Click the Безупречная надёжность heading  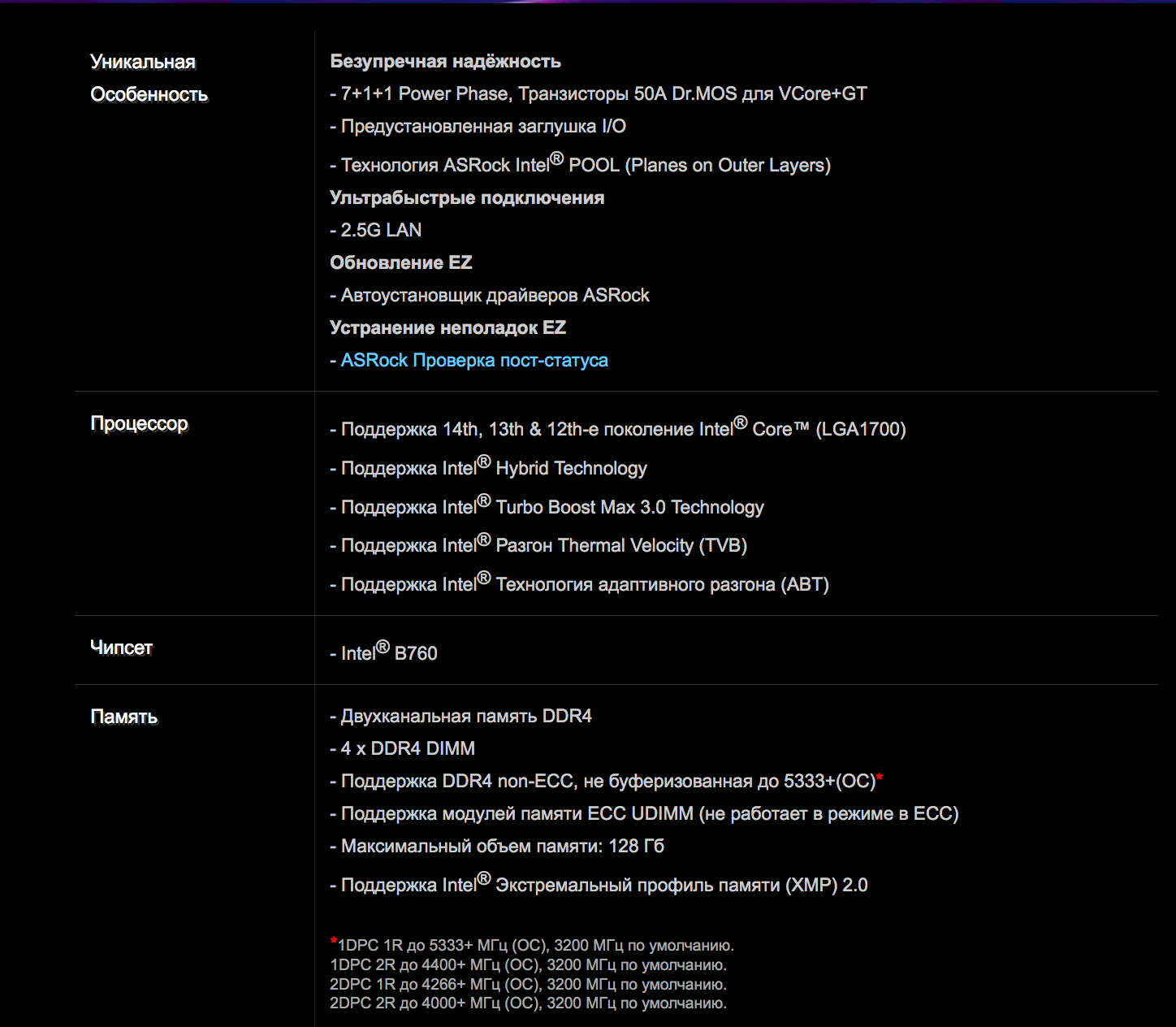tap(445, 62)
